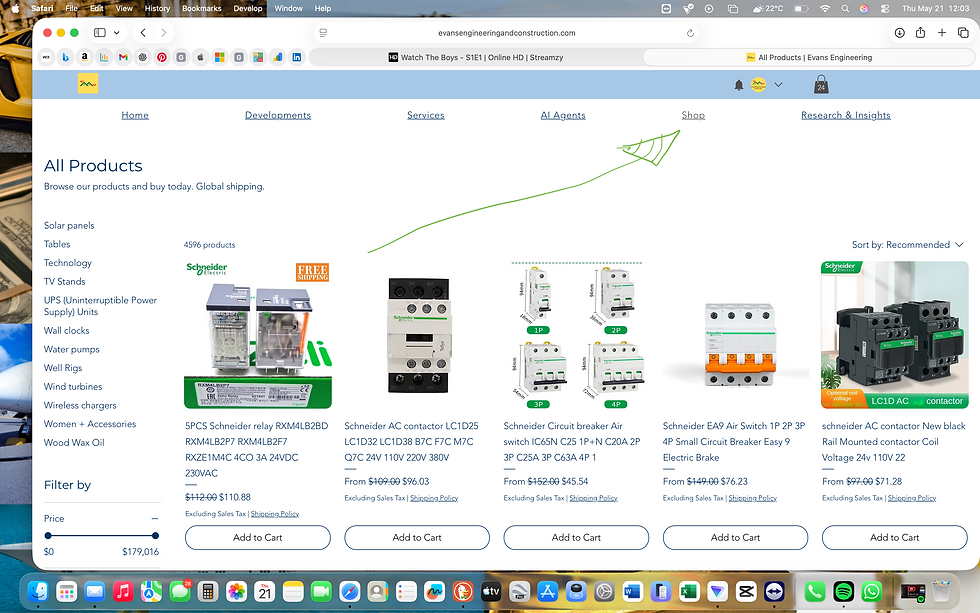The image size is (980, 613).
Task: Open the Wix bookmark favicon
Action: 46,57
